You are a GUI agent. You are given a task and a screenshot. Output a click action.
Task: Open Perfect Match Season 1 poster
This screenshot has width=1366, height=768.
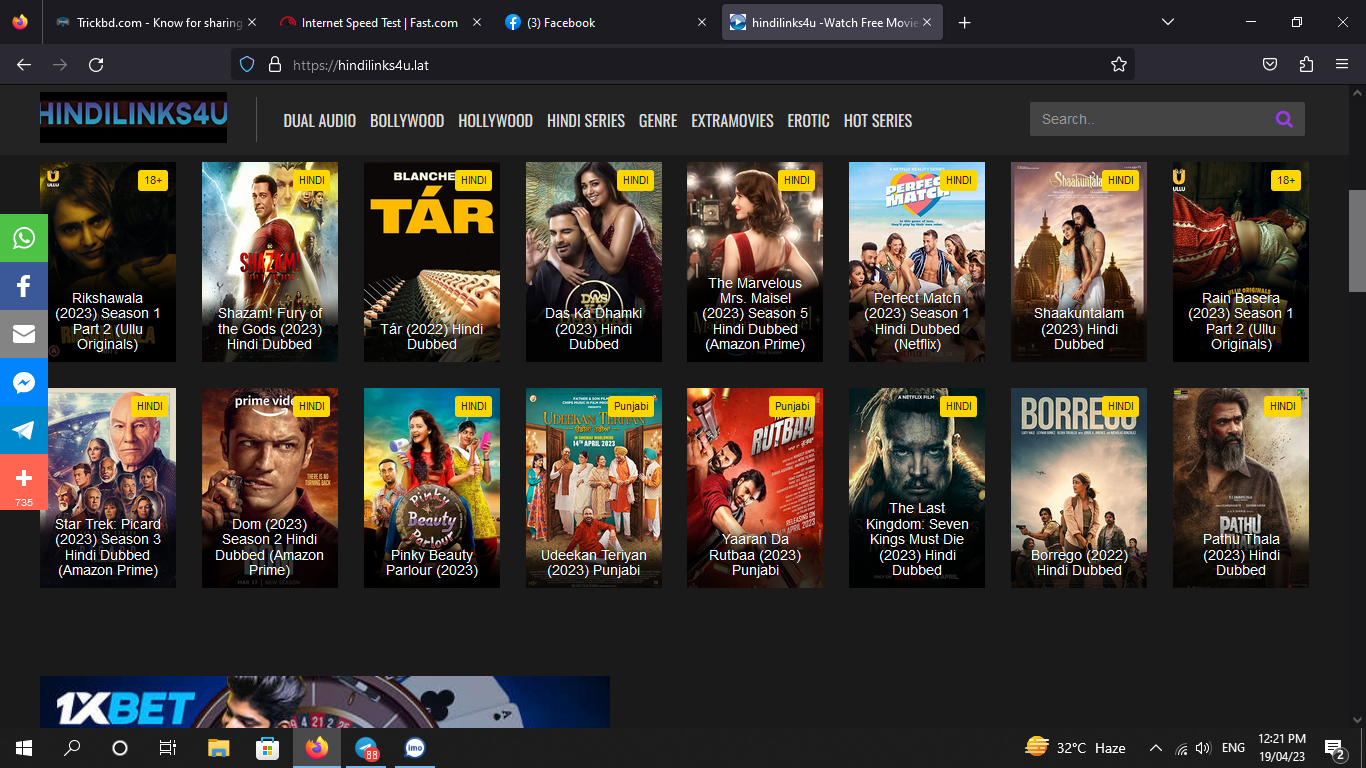tap(917, 262)
